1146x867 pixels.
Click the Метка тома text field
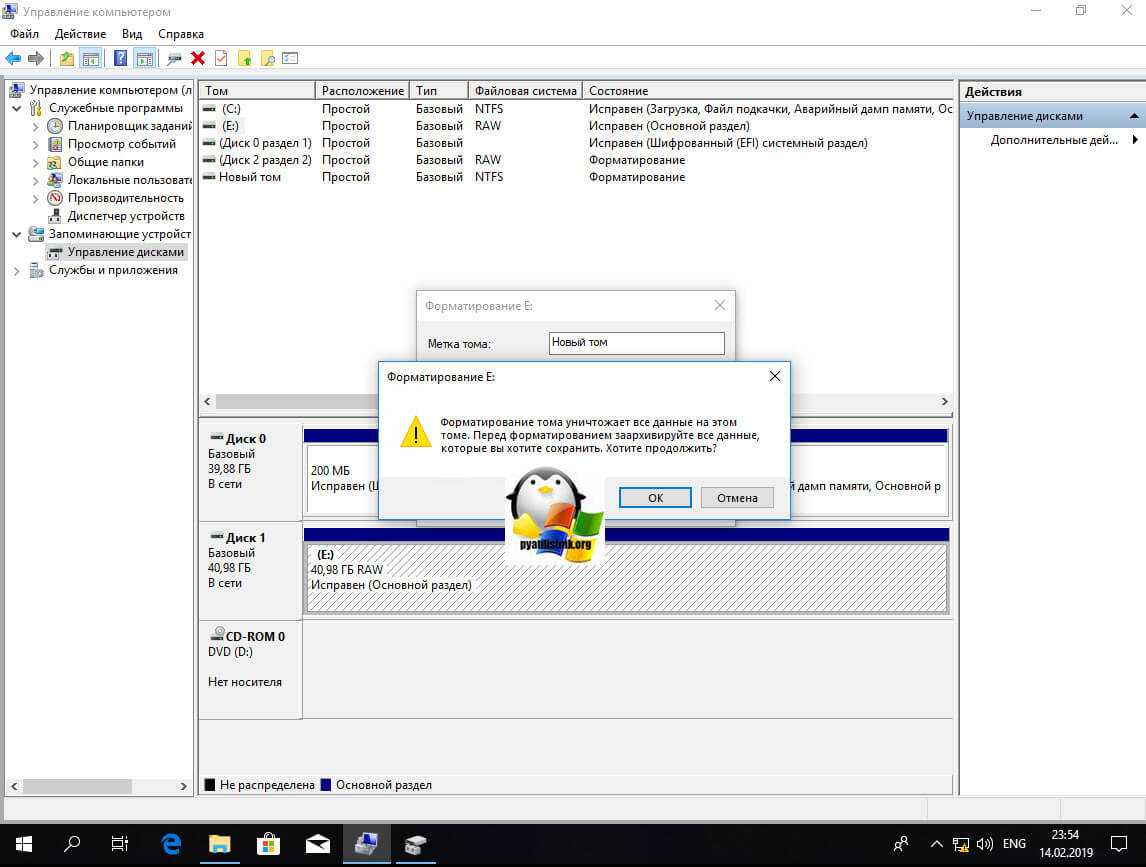click(636, 343)
